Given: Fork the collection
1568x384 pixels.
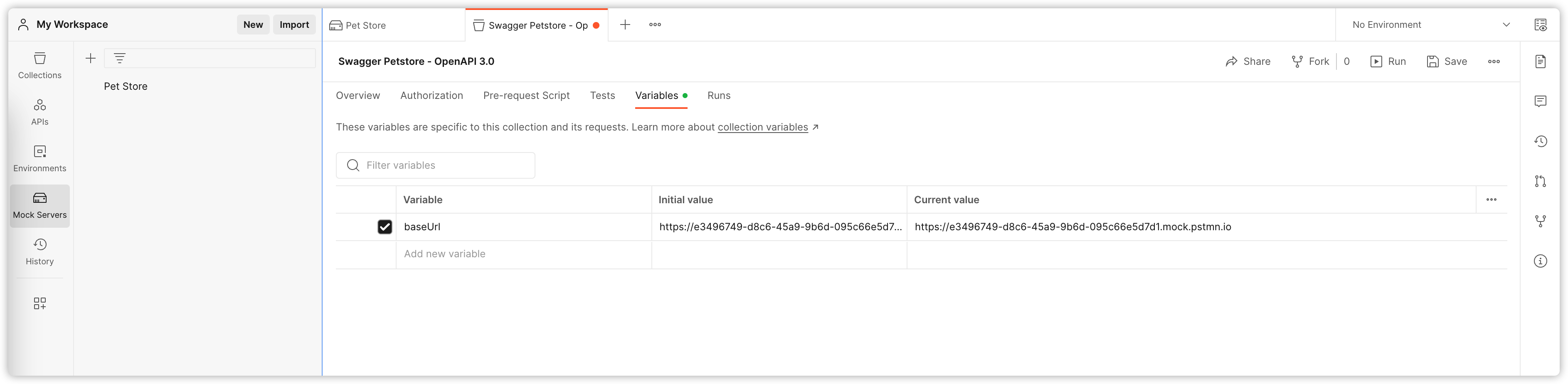Looking at the screenshot, I should coord(1310,62).
